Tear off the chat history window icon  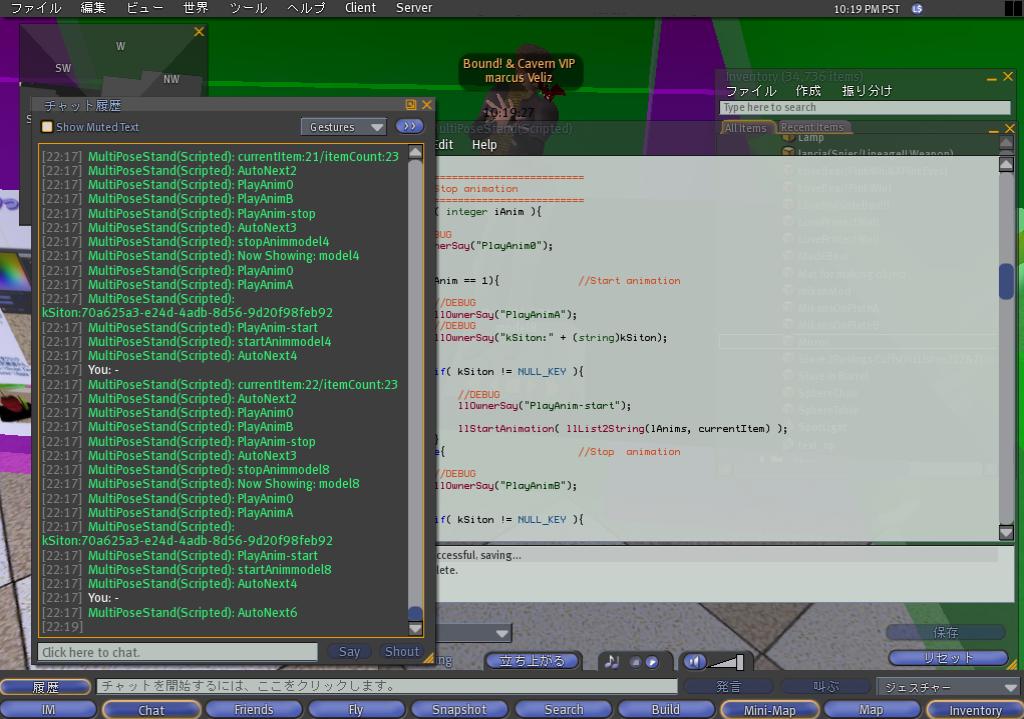[411, 104]
